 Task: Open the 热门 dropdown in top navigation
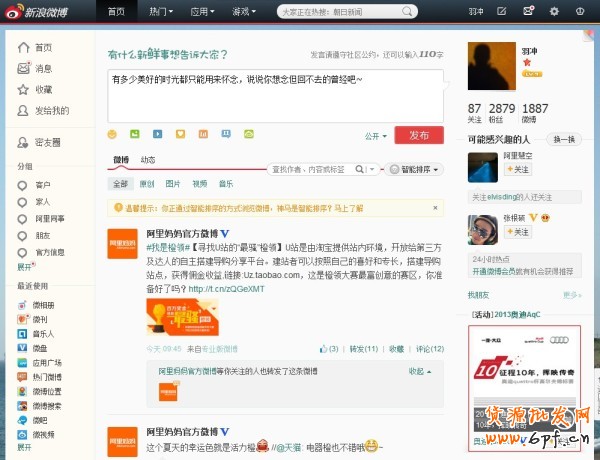point(161,11)
